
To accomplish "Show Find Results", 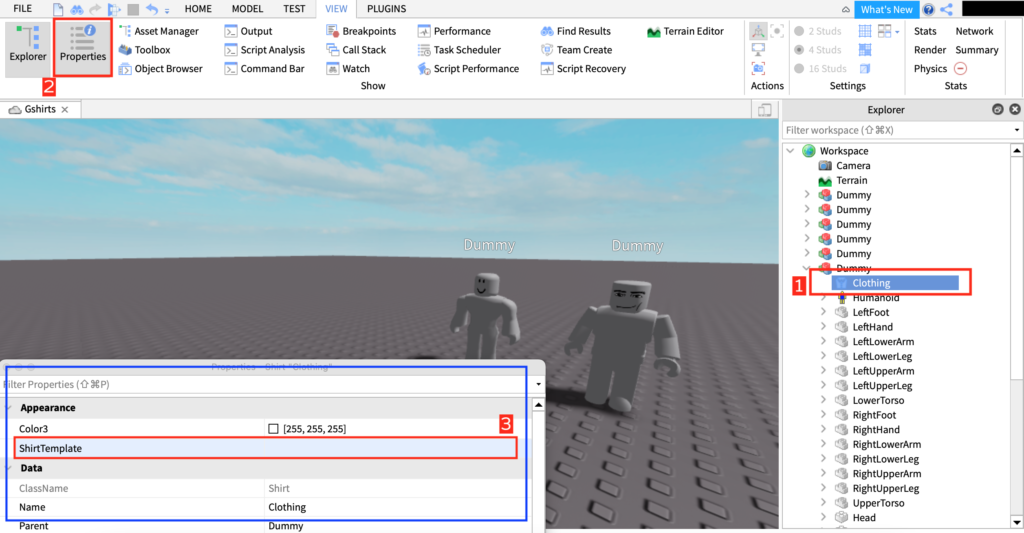I will point(575,31).
